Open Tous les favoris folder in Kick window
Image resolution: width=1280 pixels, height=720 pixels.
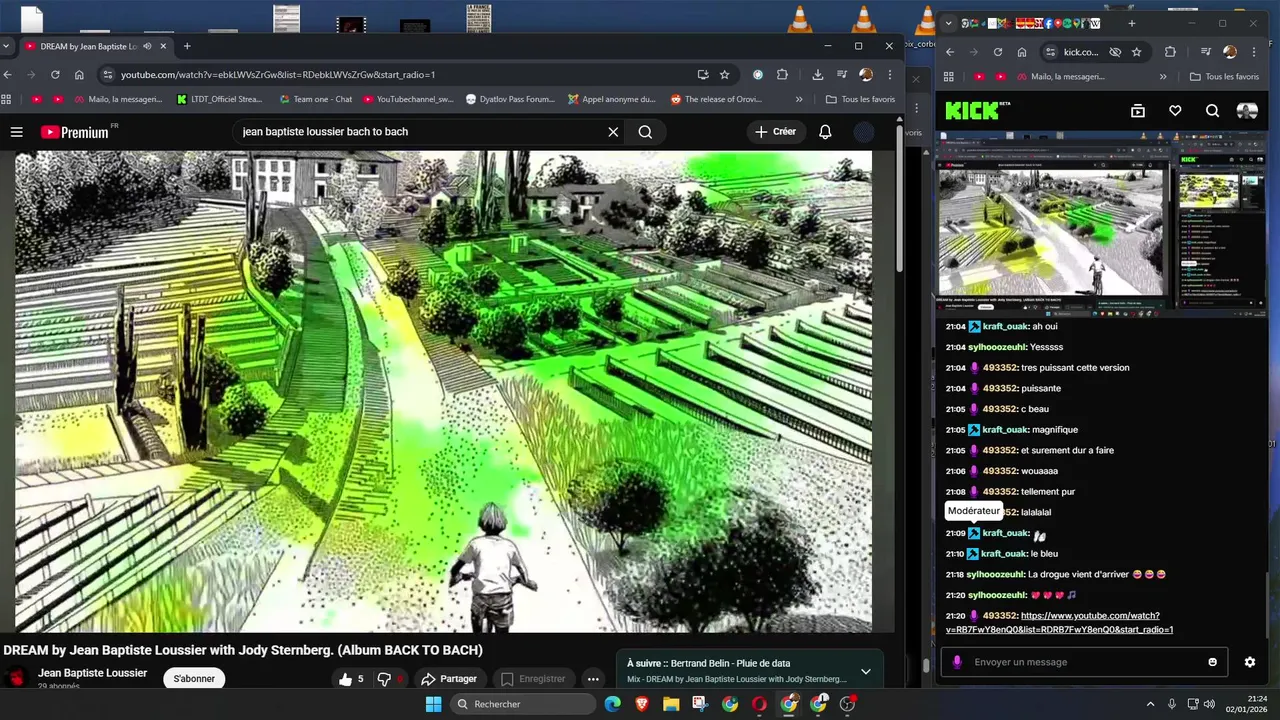click(x=1224, y=76)
